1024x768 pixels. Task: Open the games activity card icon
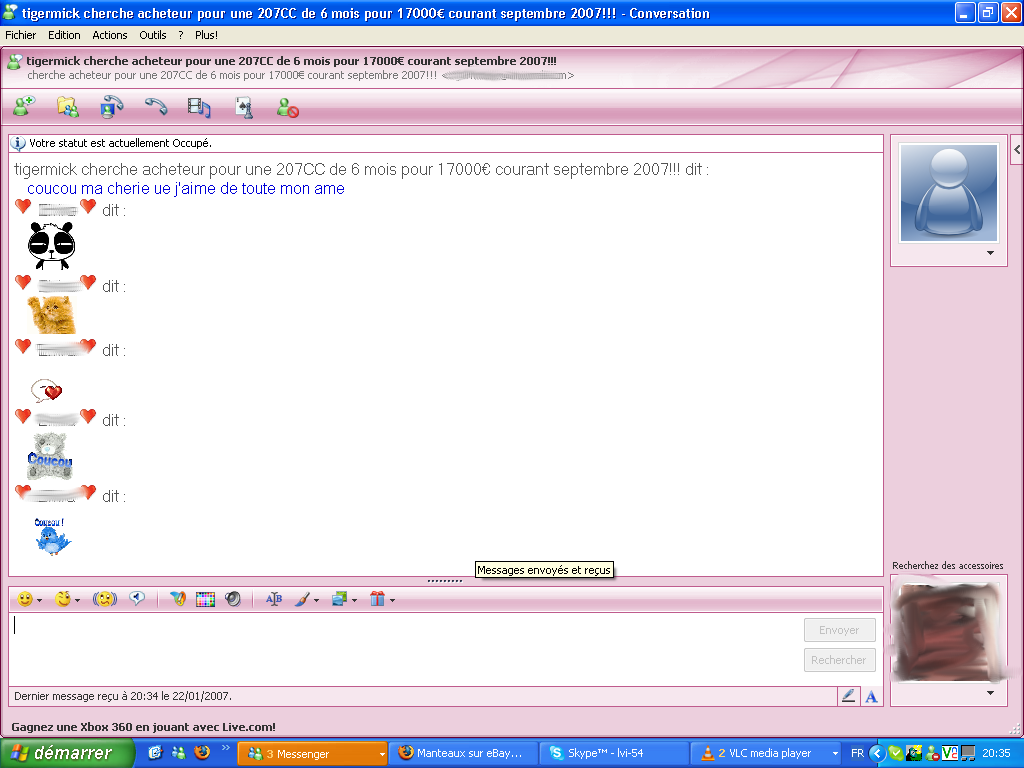click(243, 107)
